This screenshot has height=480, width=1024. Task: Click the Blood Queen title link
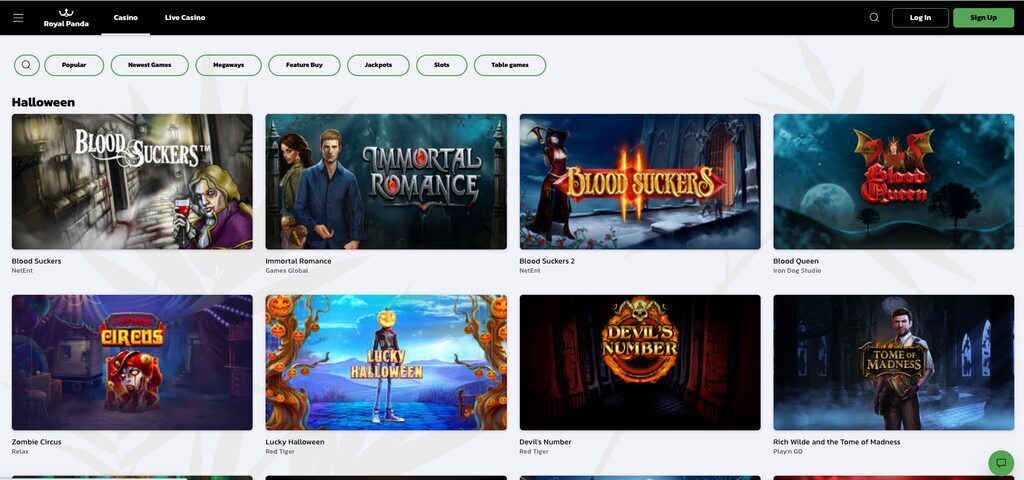coord(796,261)
